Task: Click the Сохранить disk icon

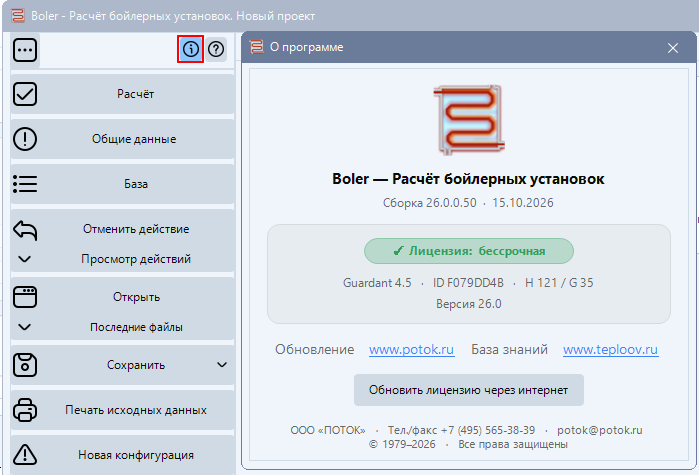Action: (25, 365)
